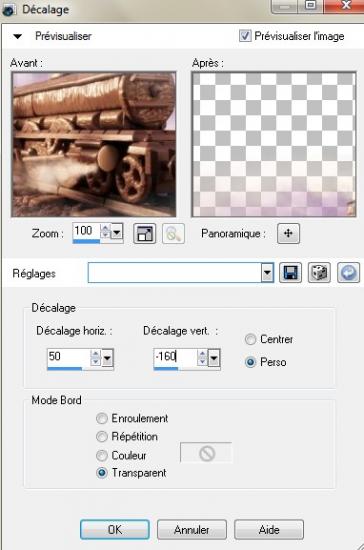Click the disabled color picker box

206,453
